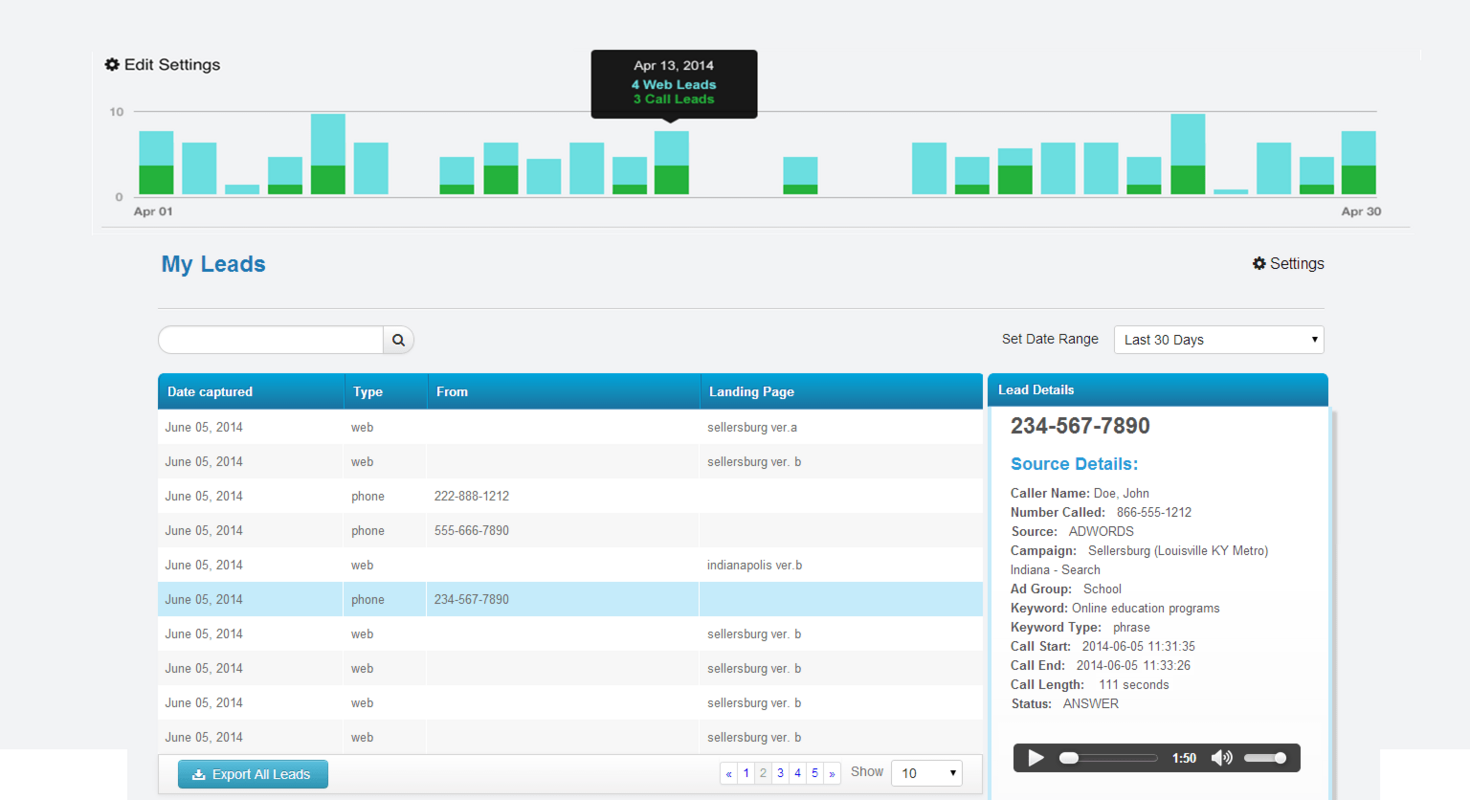Click the search magnifier icon

[398, 339]
